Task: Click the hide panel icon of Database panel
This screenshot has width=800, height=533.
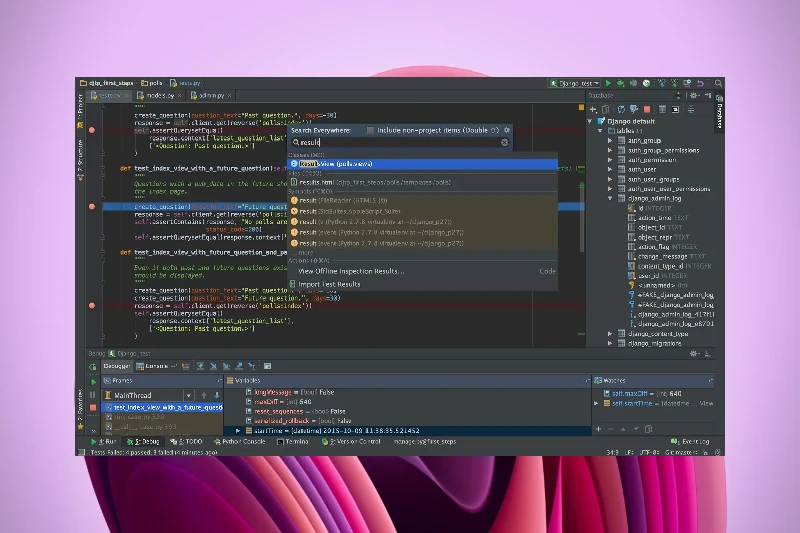Action: tap(708, 95)
